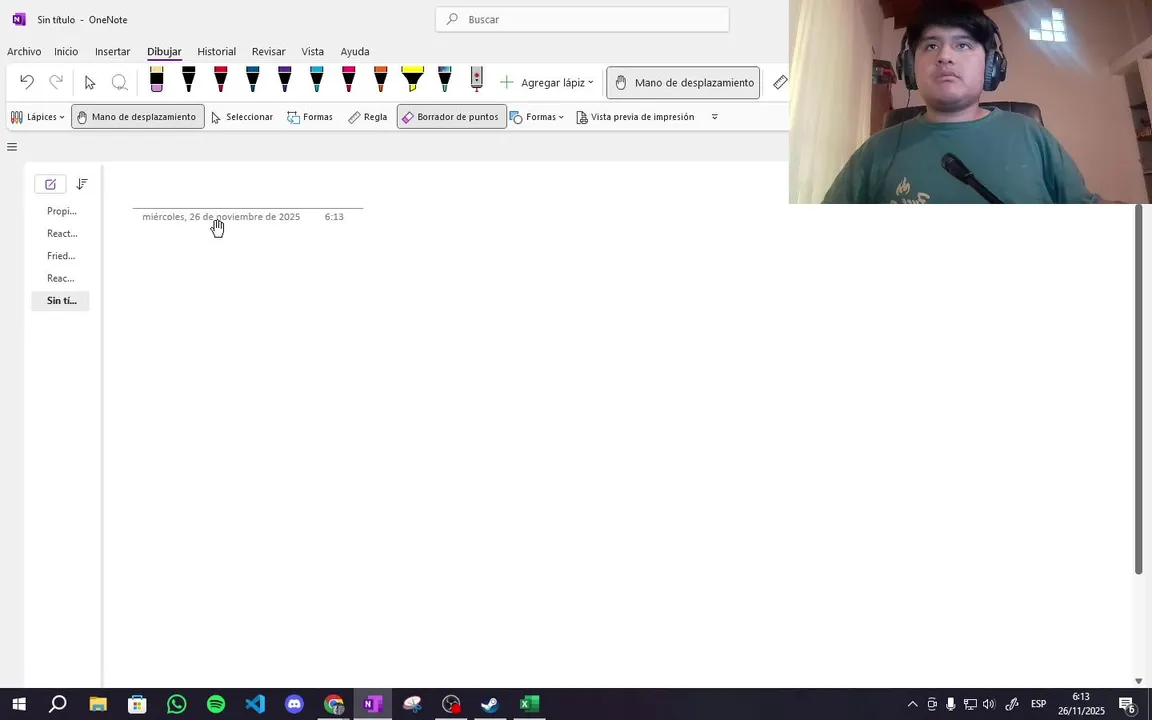Select the yellow highlighter
Viewport: 1152px width, 720px height.
coord(413,79)
